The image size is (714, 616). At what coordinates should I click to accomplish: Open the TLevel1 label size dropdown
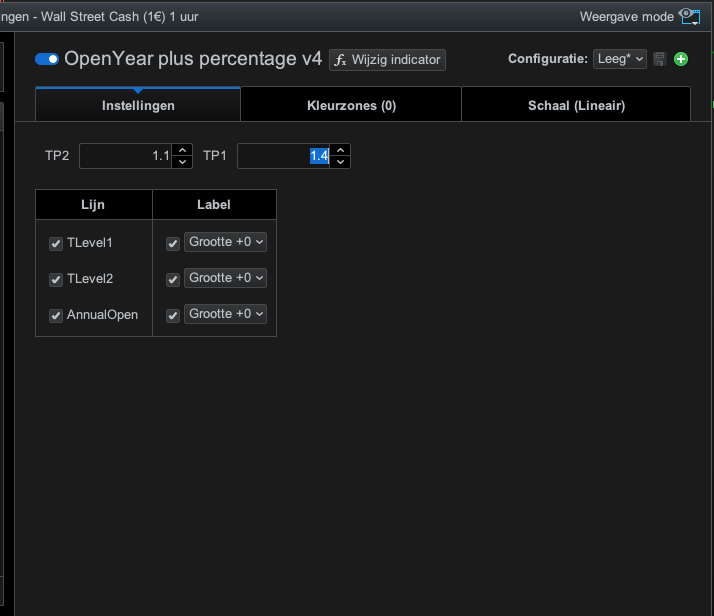coord(226,242)
